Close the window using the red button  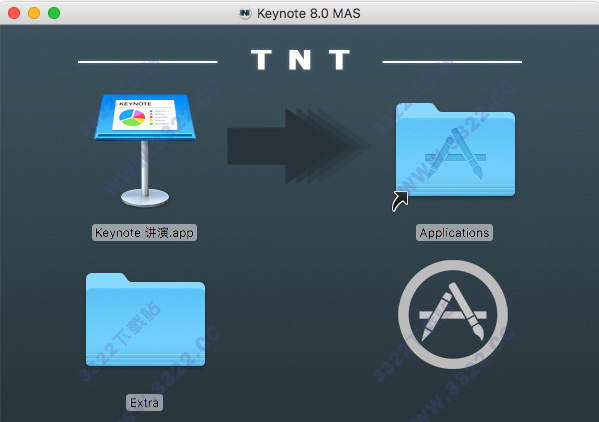[x=14, y=13]
